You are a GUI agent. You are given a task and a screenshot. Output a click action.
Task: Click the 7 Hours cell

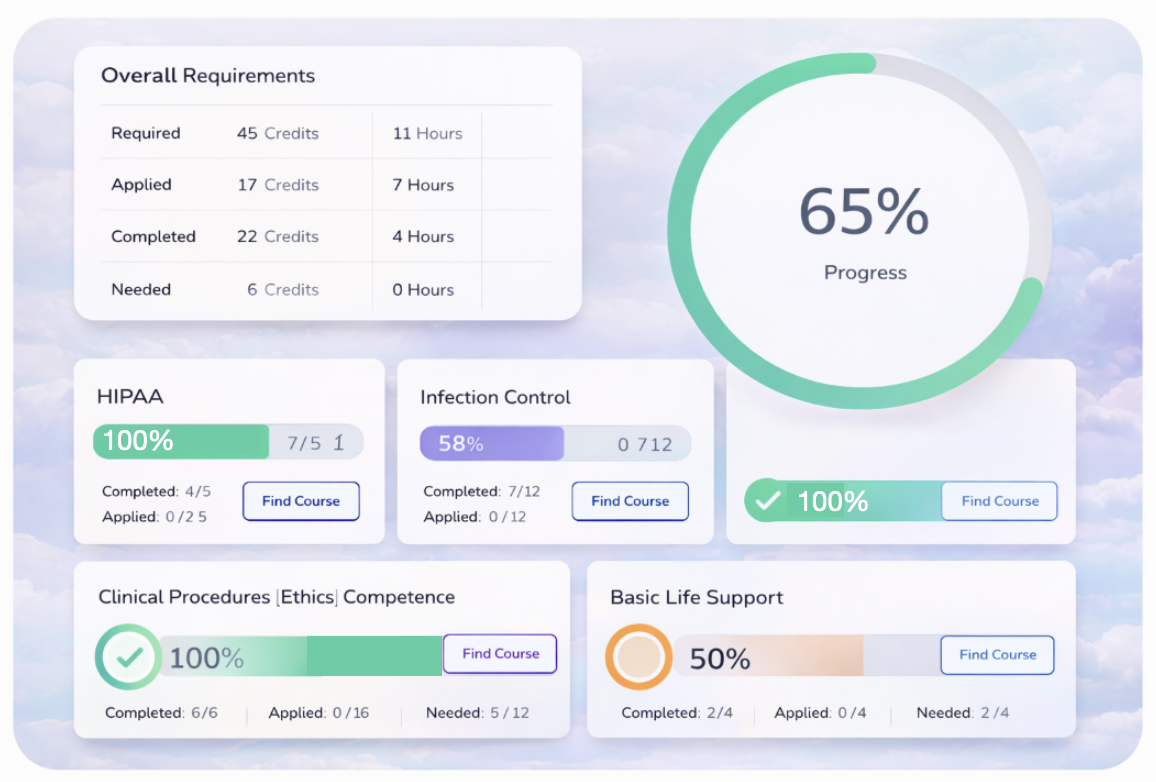[423, 185]
